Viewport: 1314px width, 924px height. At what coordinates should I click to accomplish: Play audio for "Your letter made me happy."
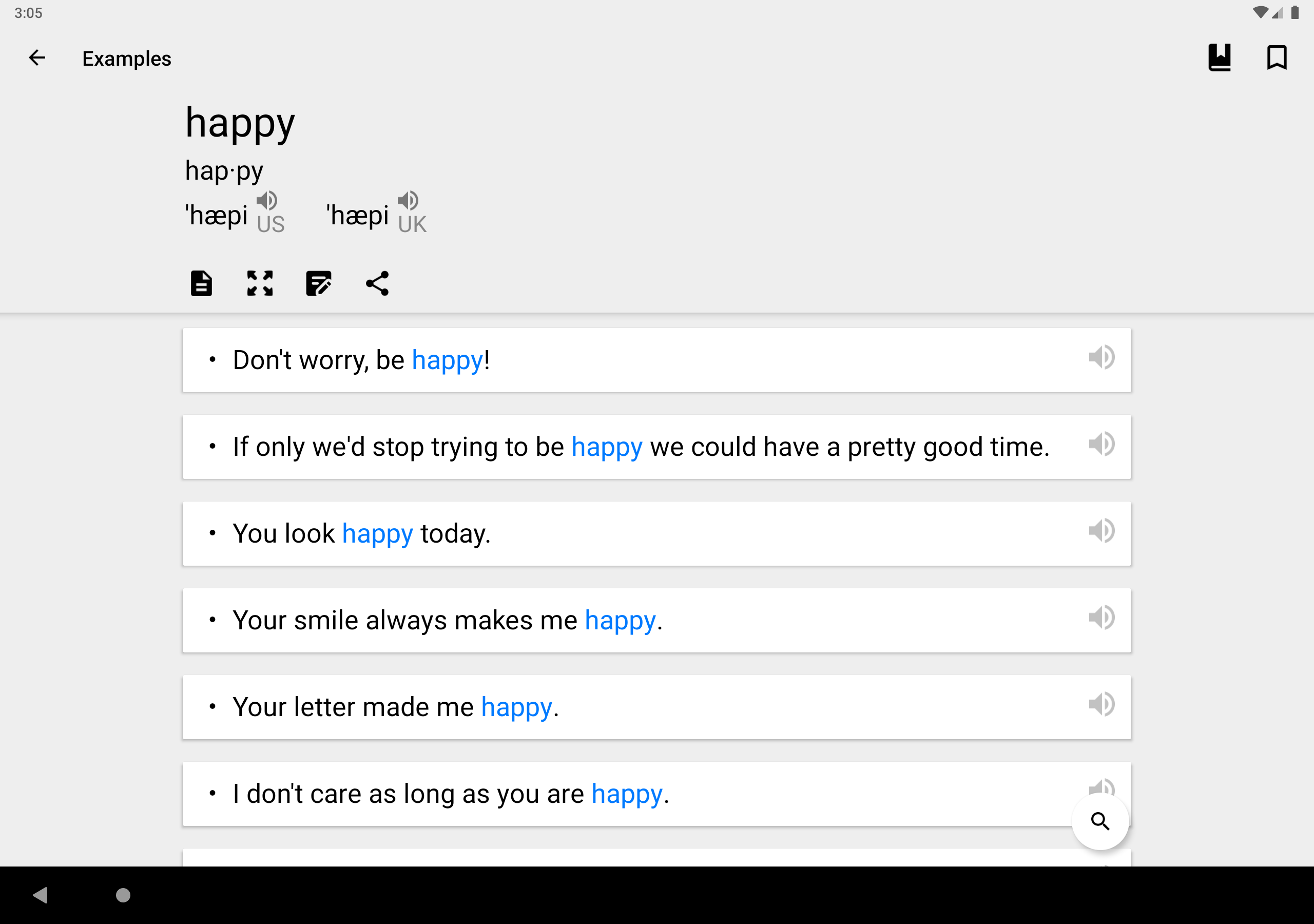point(1101,704)
